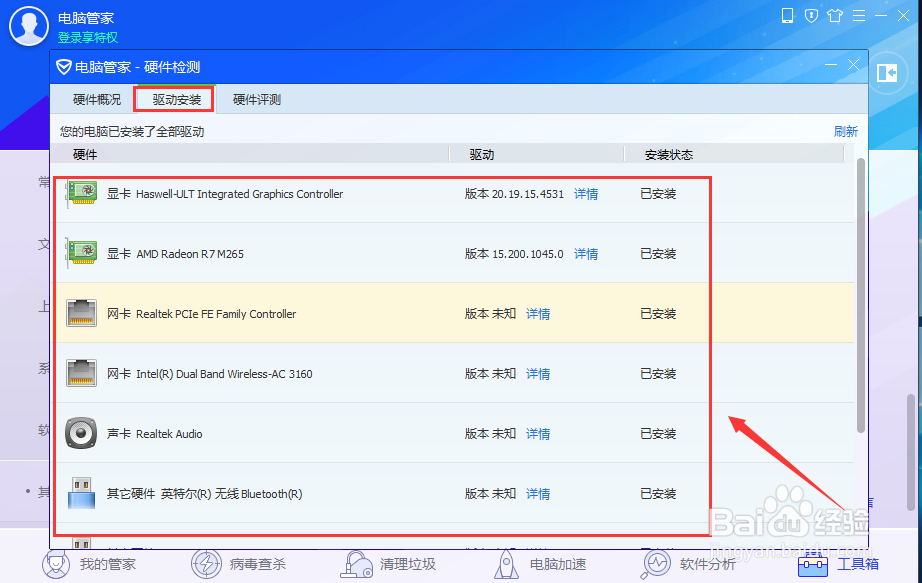Open 工具箱 toolbox
This screenshot has width=922, height=583.
(839, 564)
